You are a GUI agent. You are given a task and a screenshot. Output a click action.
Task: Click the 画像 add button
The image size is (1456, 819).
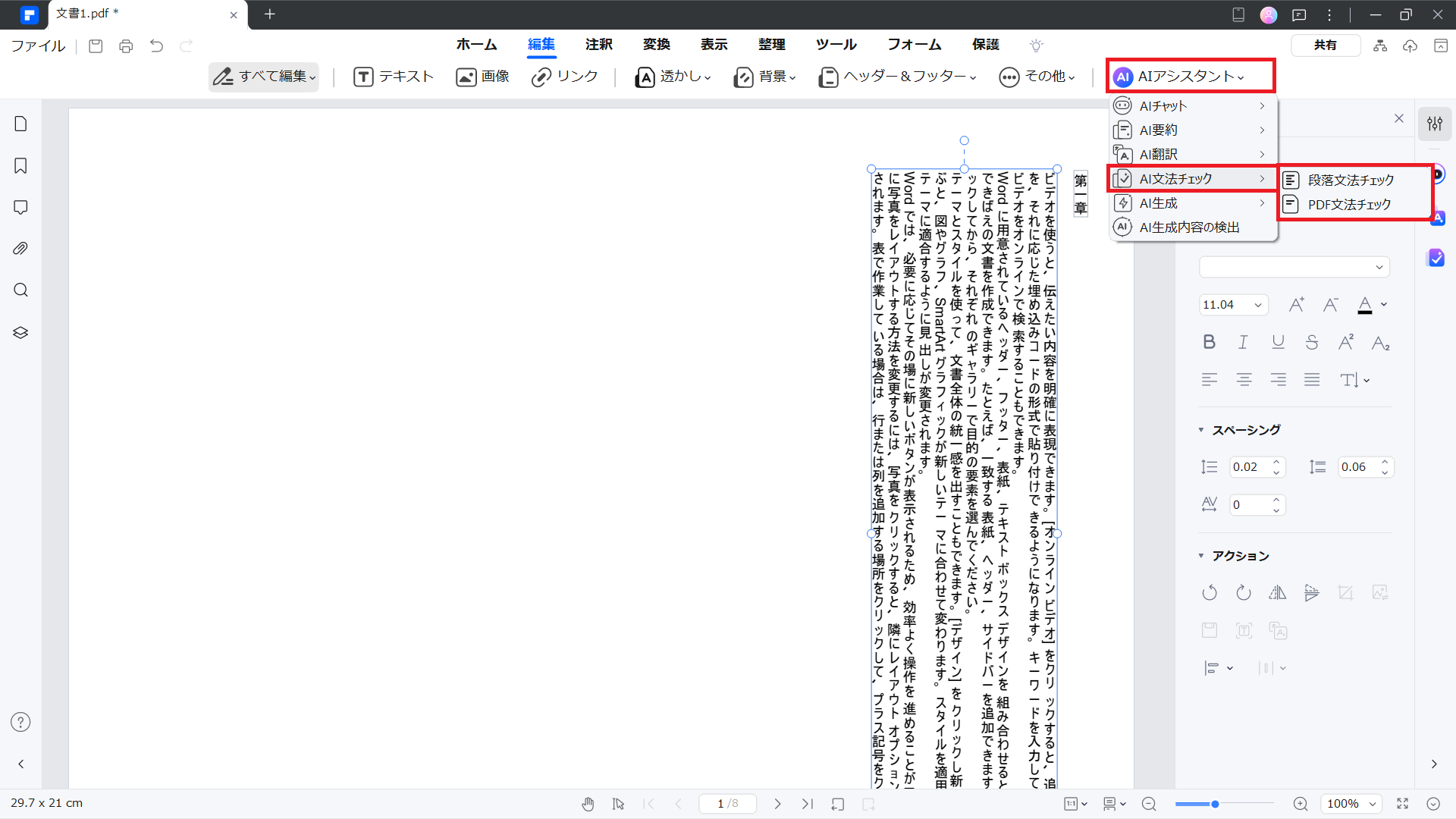482,77
